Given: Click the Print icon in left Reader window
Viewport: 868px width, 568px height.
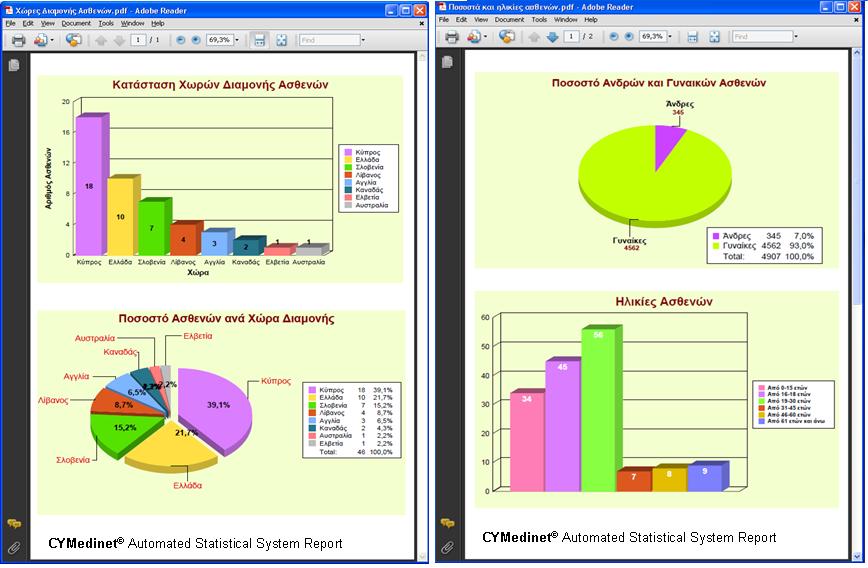Looking at the screenshot, I should pos(17,40).
